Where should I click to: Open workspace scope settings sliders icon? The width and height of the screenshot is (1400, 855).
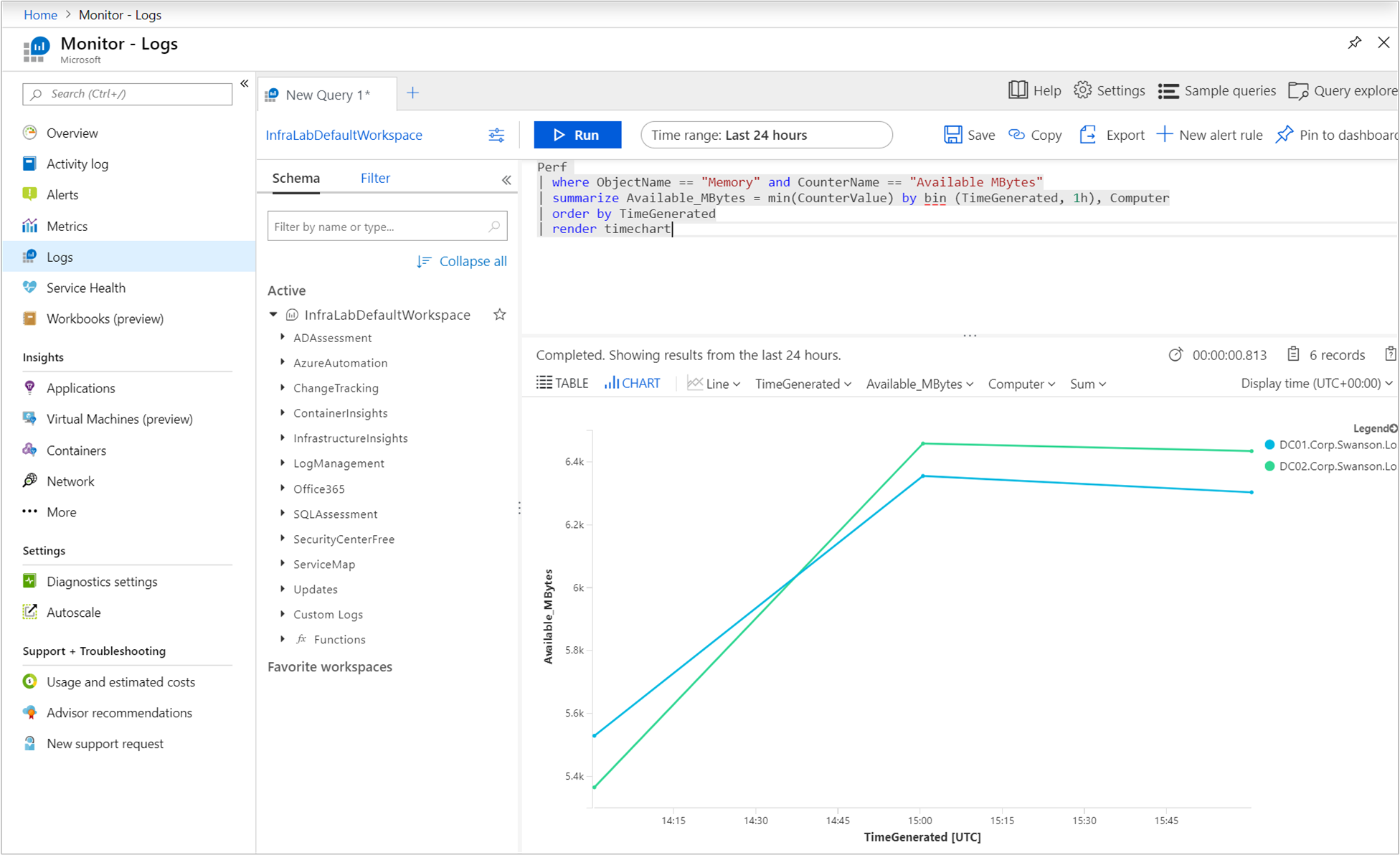pos(496,135)
